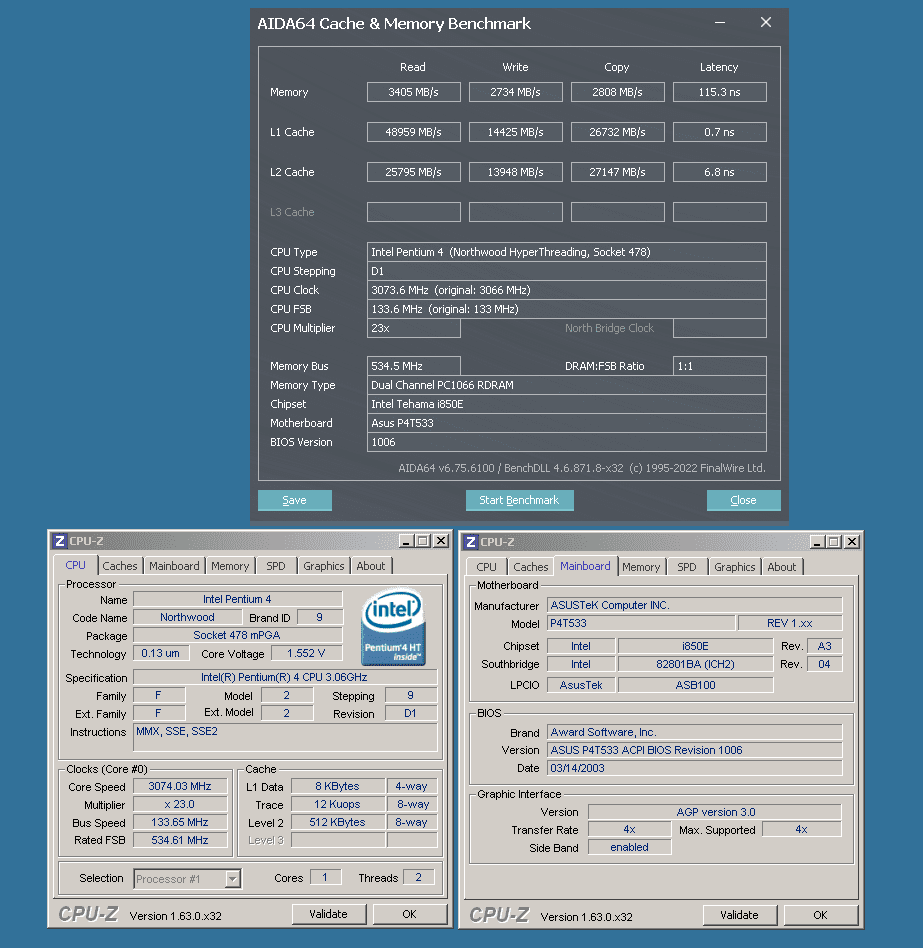This screenshot has height=948, width=923.
Task: Click Dual Channel PC1066 RDRAM memory type
Action: tap(566, 385)
